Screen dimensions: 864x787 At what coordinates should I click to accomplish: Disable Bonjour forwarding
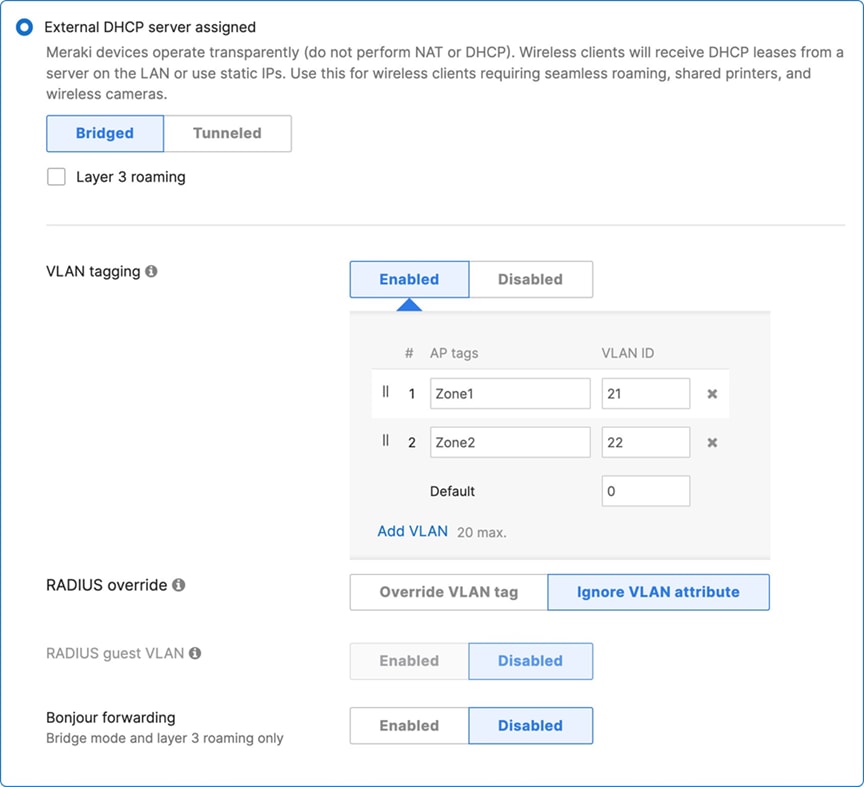click(x=531, y=726)
